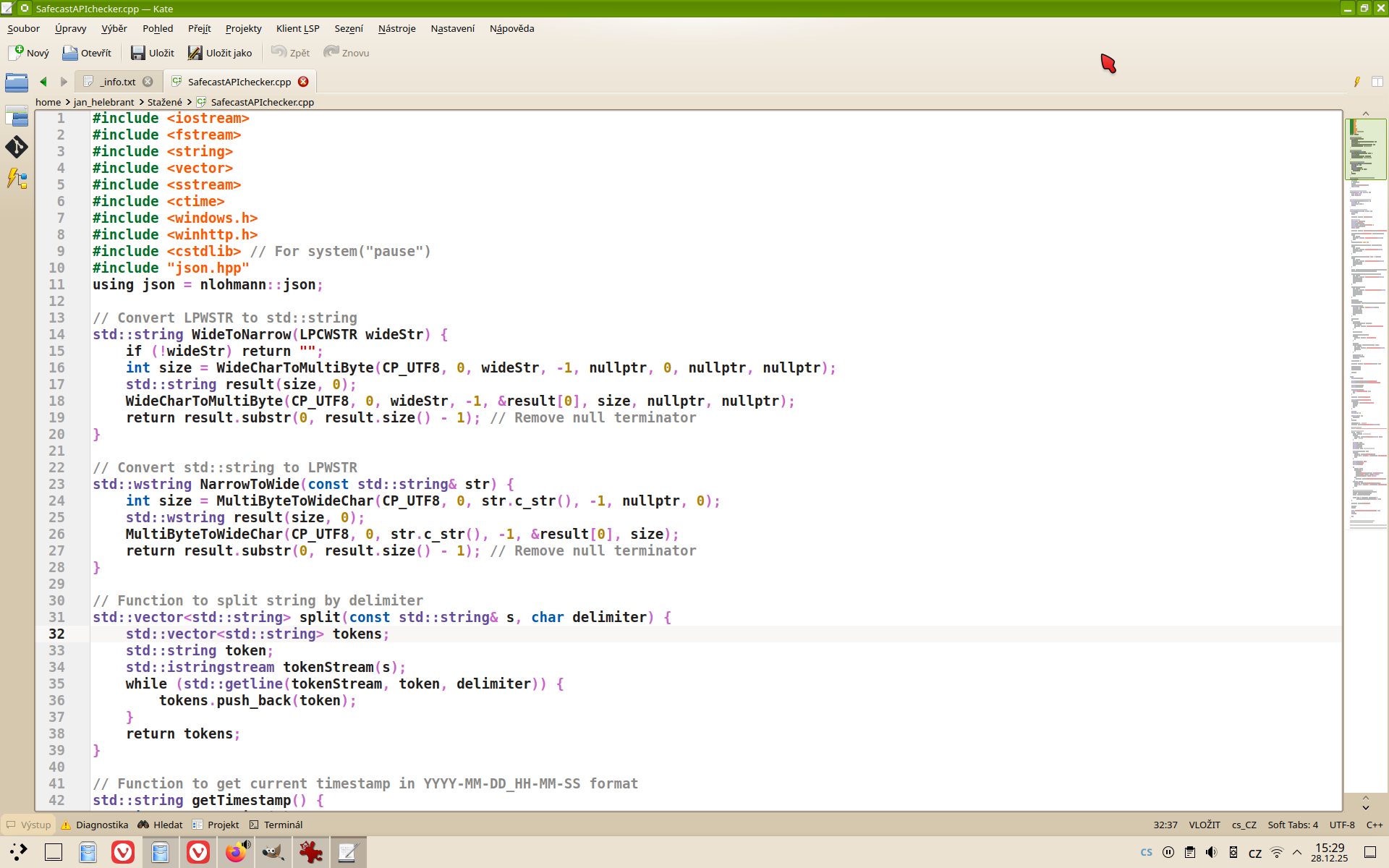
Task: Click the Nový new document icon
Action: 17,53
